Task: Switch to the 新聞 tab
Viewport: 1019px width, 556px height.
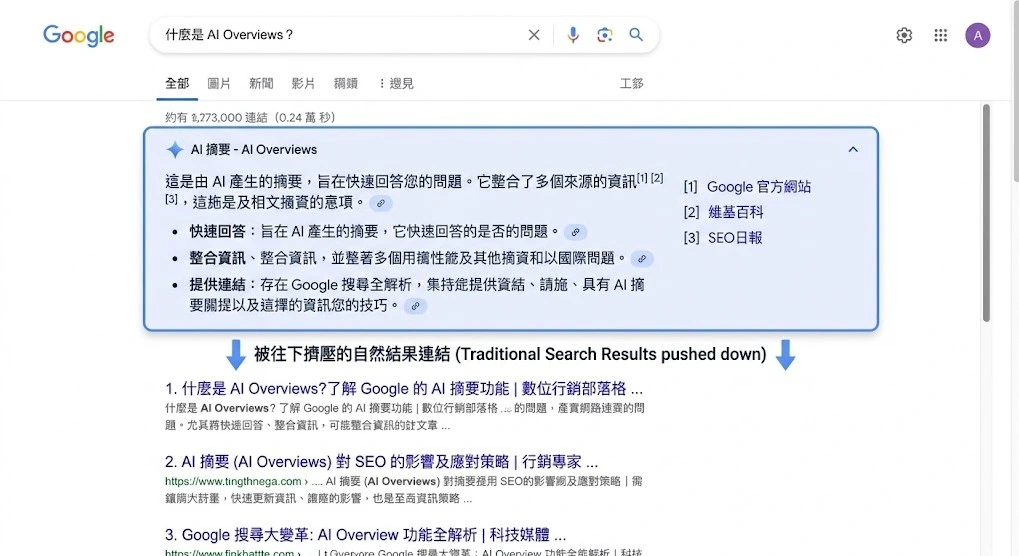Action: pyautogui.click(x=261, y=83)
